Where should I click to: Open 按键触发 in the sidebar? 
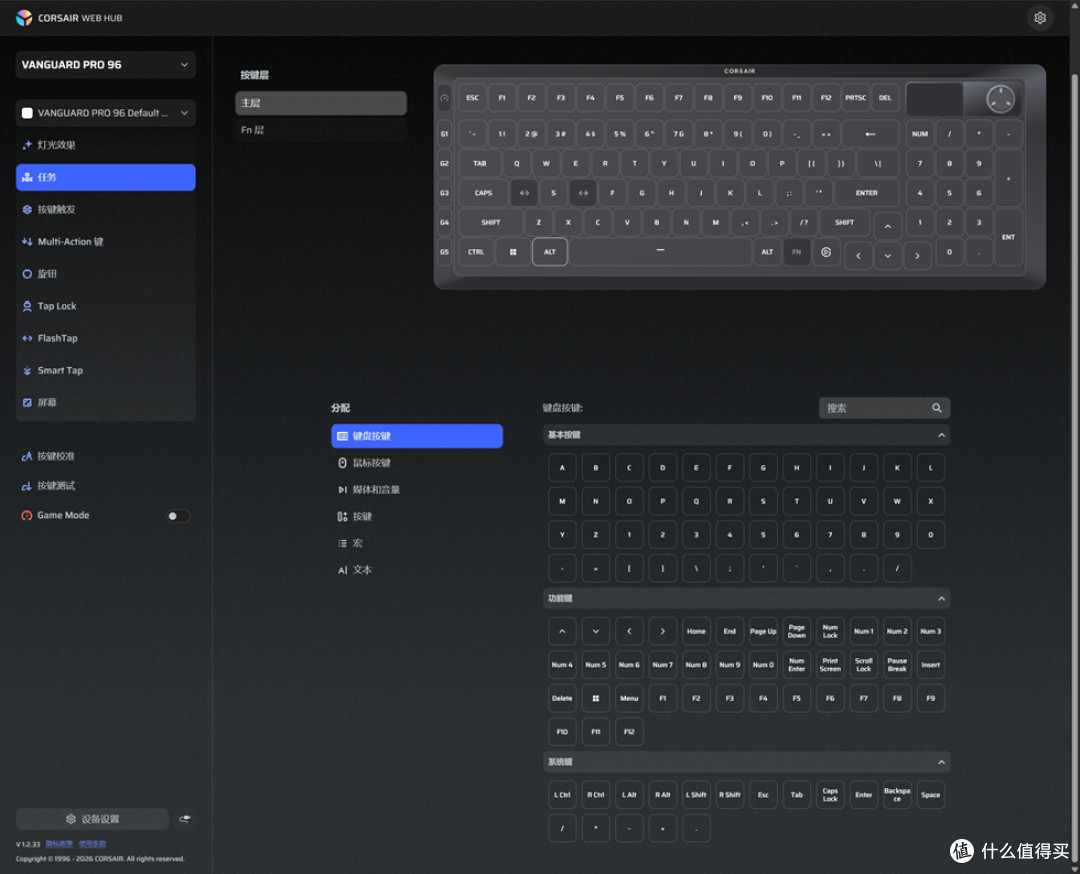point(105,209)
